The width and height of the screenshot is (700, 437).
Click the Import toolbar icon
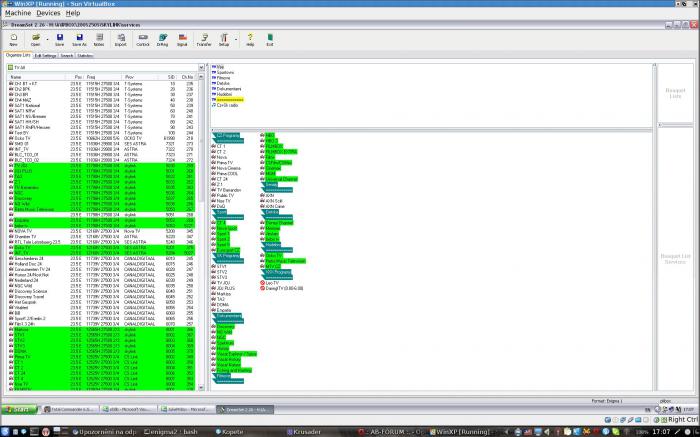[121, 40]
